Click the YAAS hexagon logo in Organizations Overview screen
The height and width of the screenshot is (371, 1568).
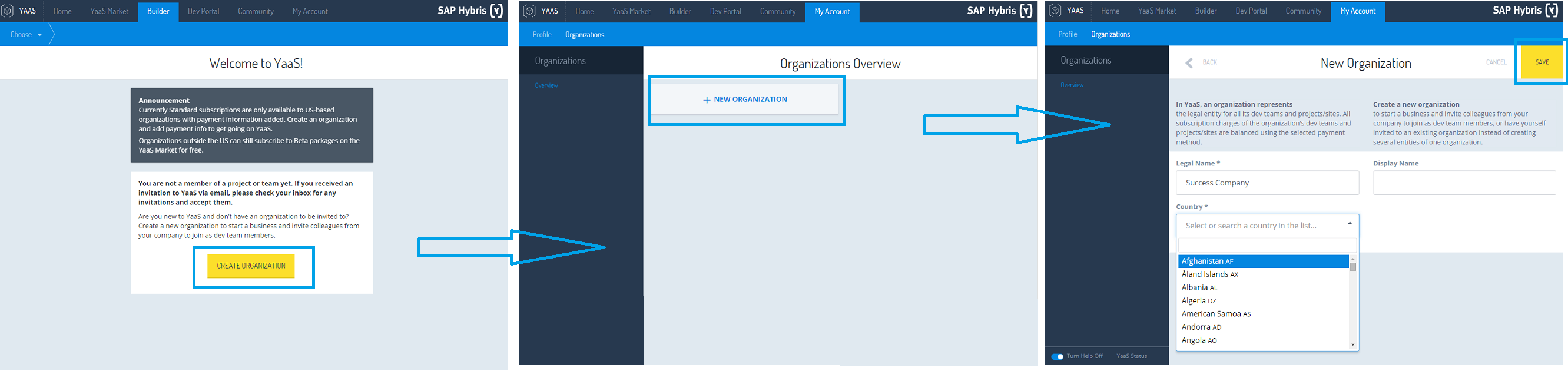tap(529, 11)
